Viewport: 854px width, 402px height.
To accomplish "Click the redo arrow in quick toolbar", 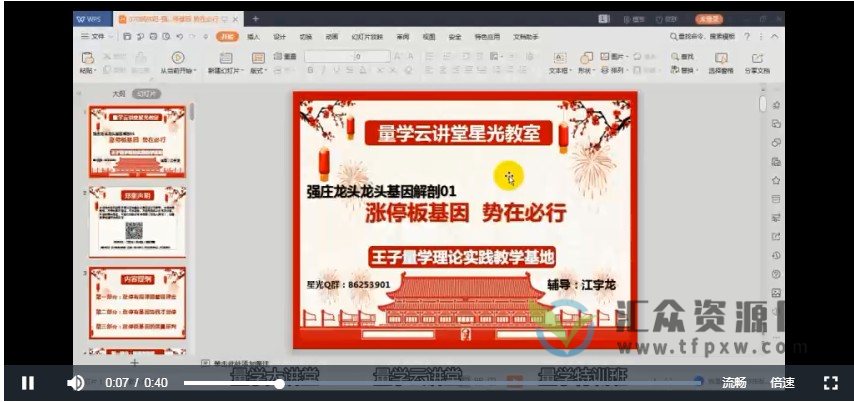I will (192, 36).
